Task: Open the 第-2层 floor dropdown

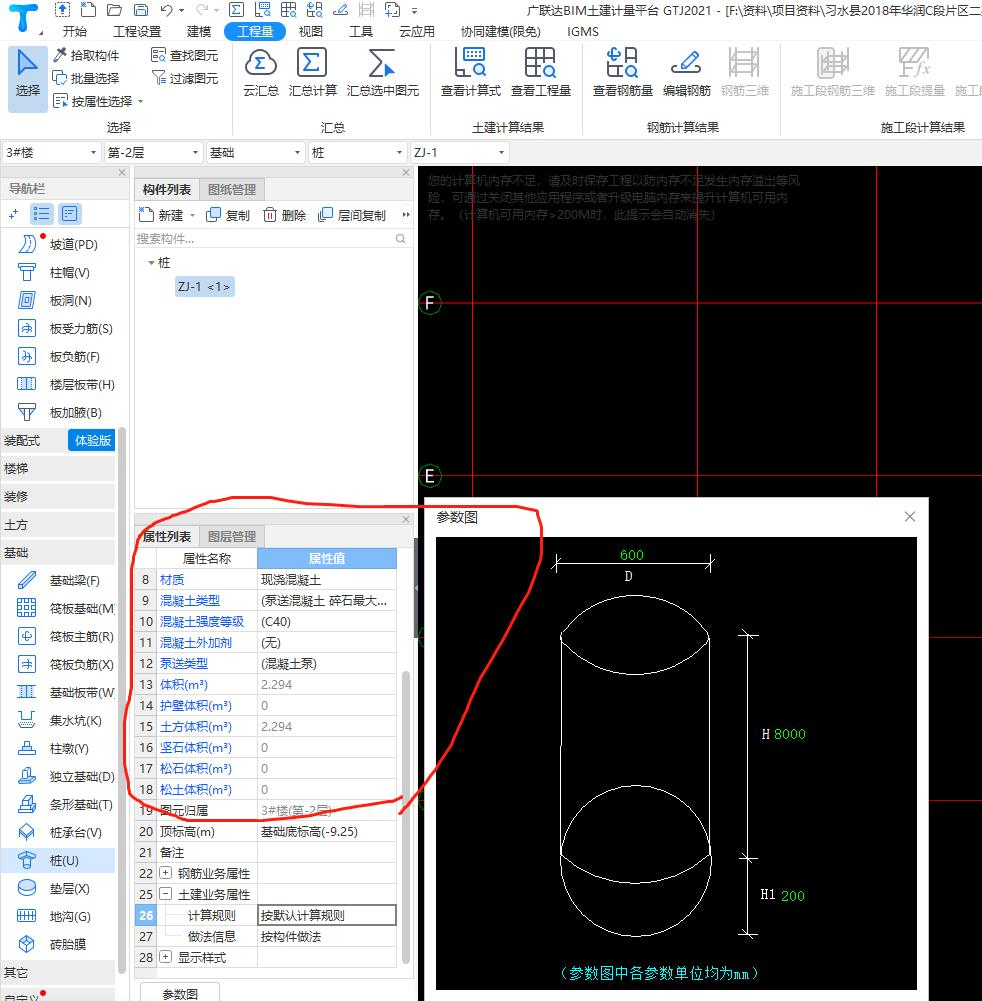Action: [x=152, y=153]
